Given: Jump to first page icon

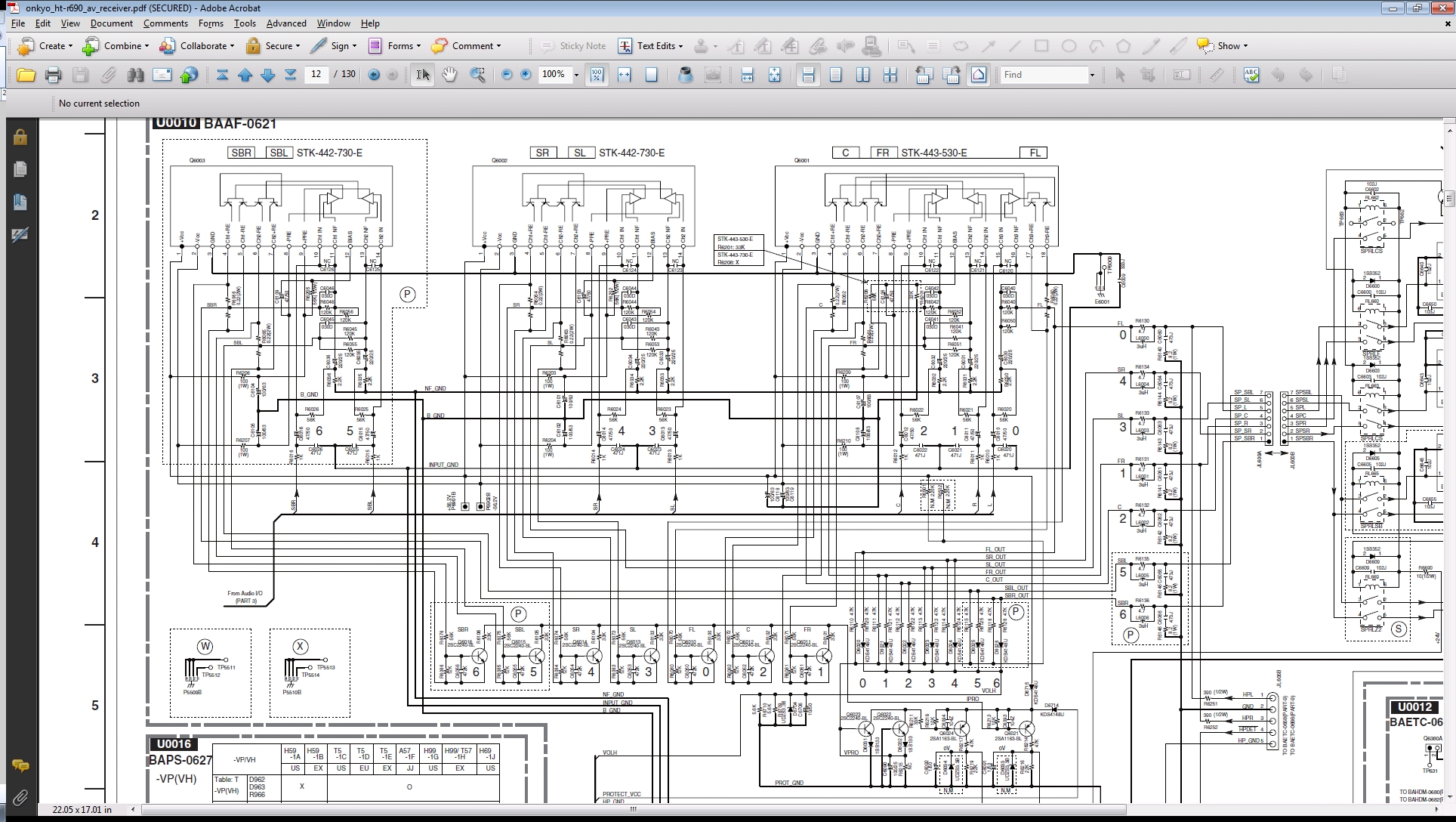Looking at the screenshot, I should coord(223,75).
